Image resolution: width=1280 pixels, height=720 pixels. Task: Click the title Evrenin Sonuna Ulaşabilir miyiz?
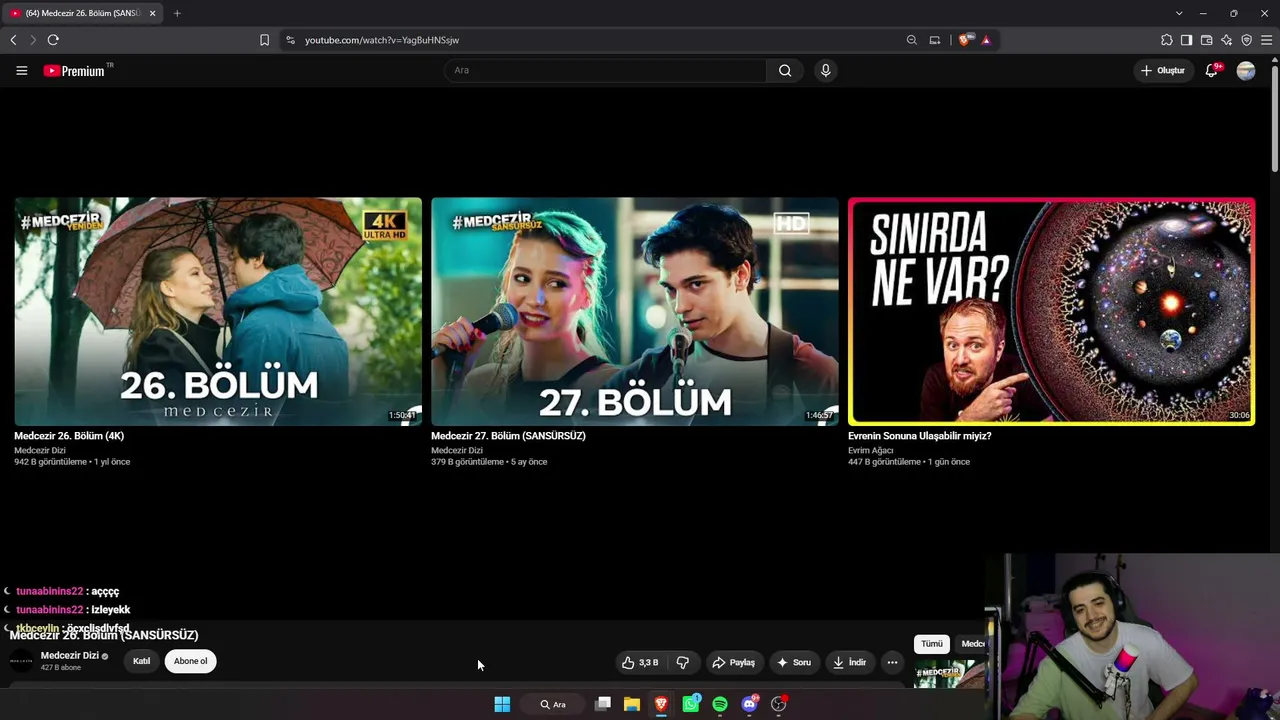point(920,436)
